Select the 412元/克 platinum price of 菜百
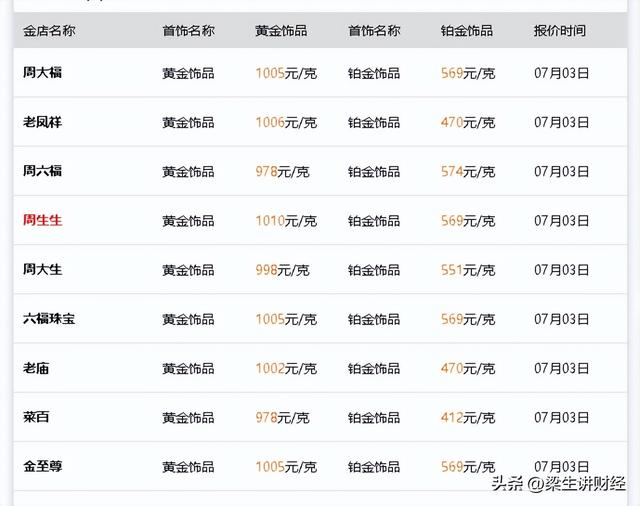 468,417
